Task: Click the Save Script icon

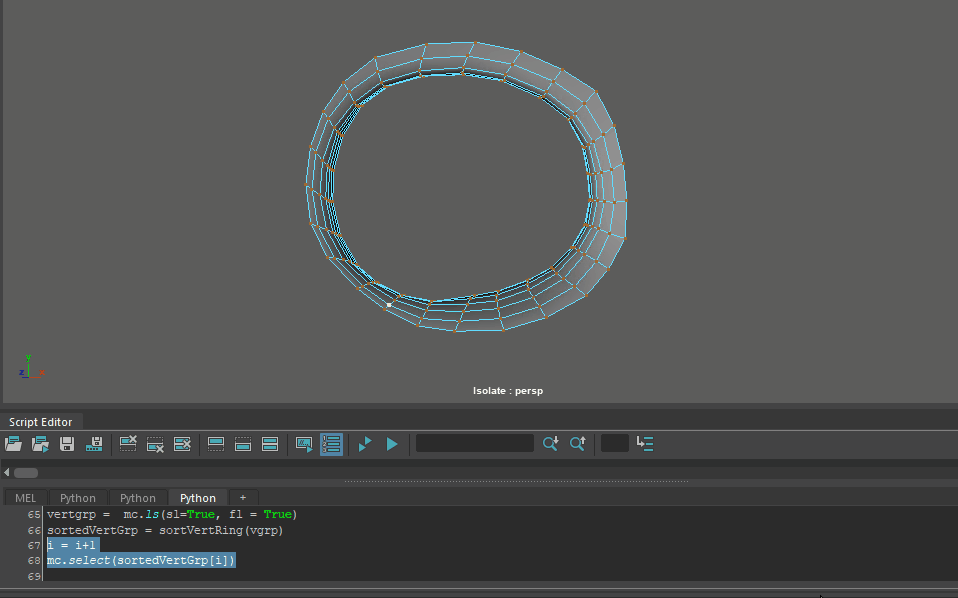Action: (x=68, y=443)
